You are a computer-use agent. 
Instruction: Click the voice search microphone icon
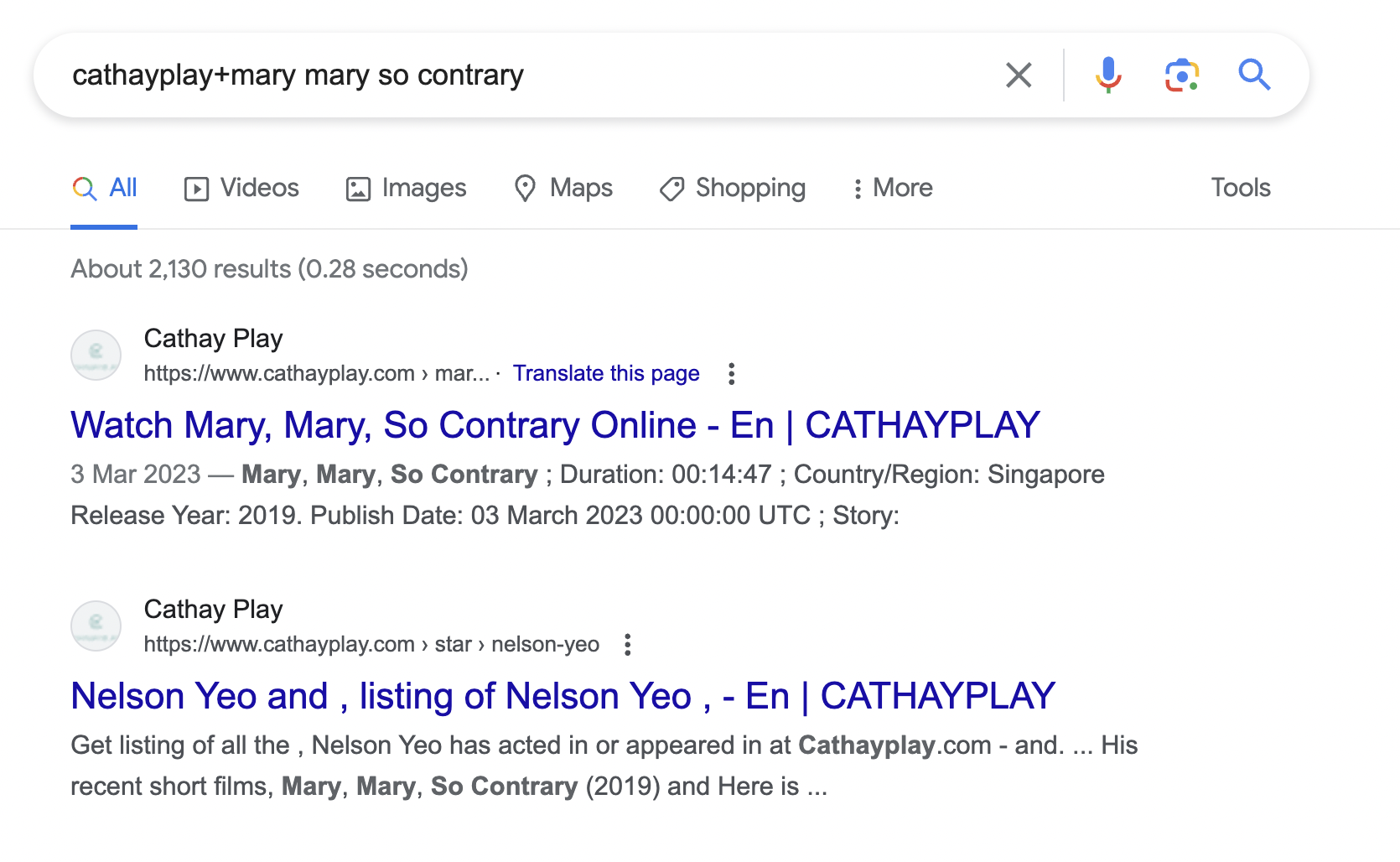tap(1108, 75)
